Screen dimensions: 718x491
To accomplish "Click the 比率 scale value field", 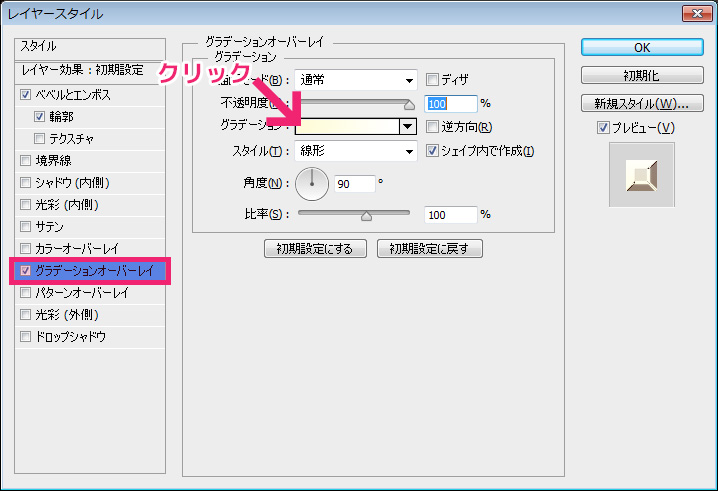I will [x=451, y=214].
